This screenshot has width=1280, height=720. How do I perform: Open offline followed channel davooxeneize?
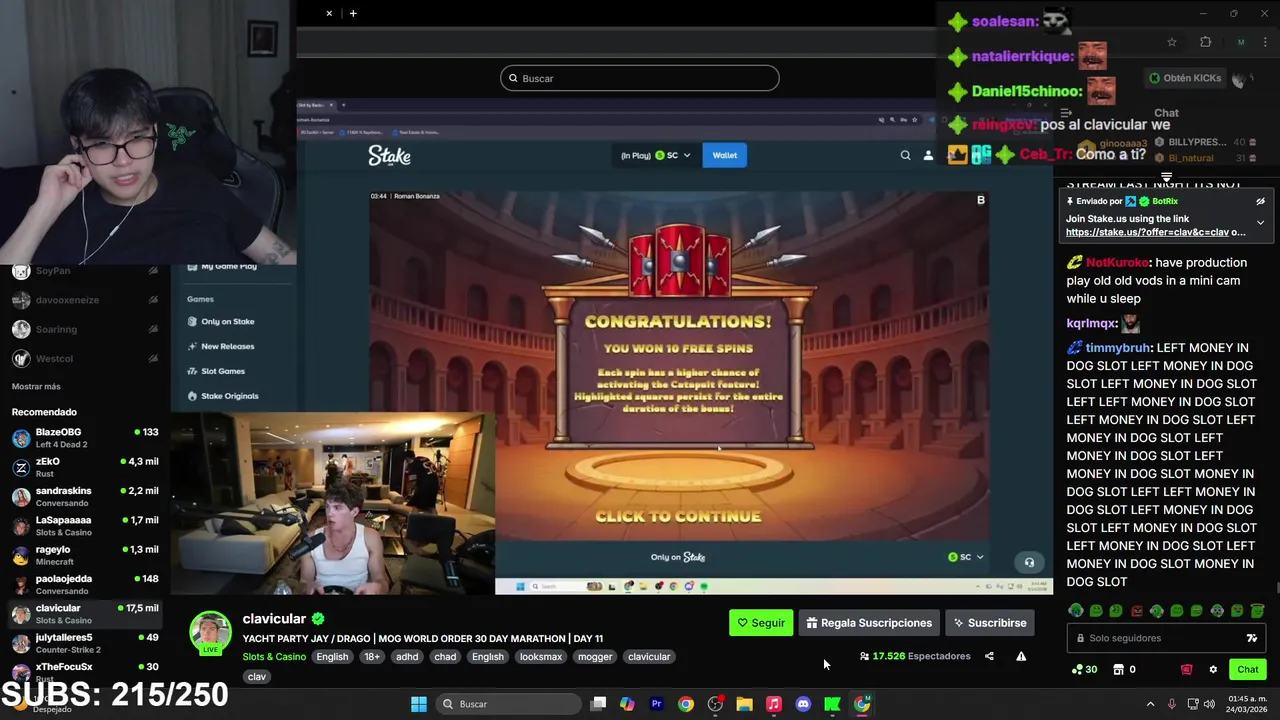[85, 300]
